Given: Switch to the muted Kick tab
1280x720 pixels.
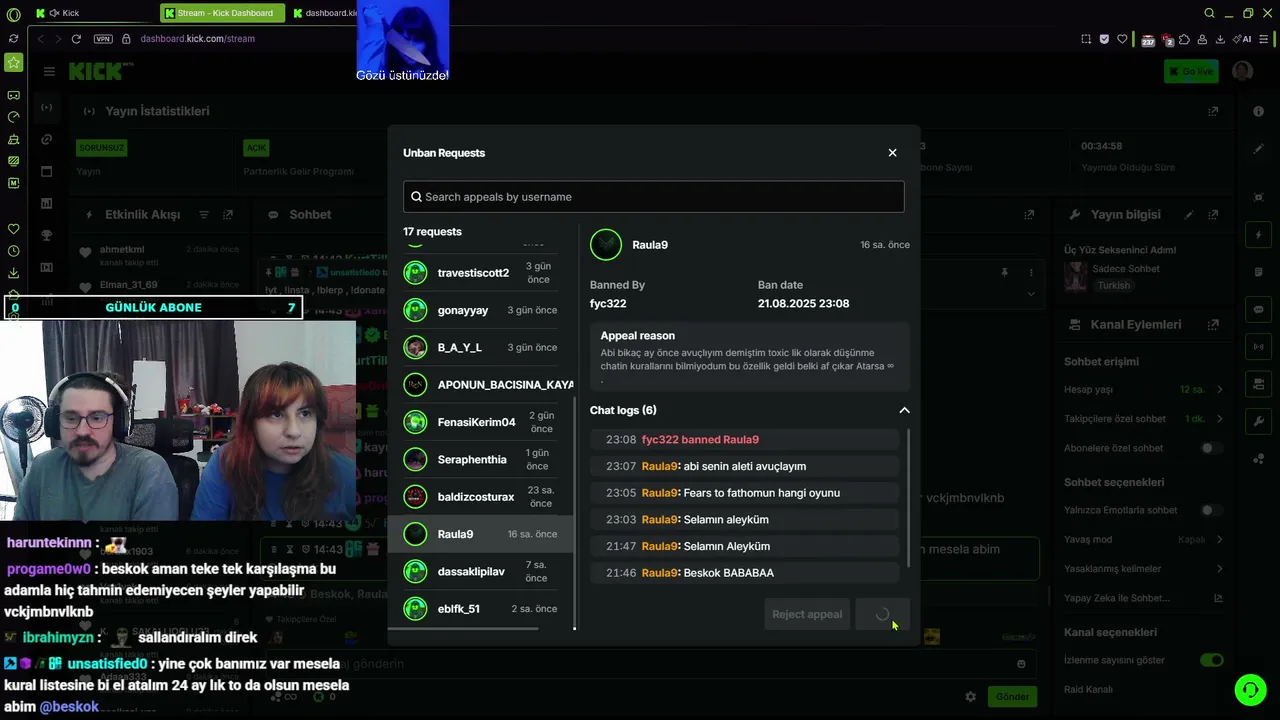Looking at the screenshot, I should pos(92,13).
